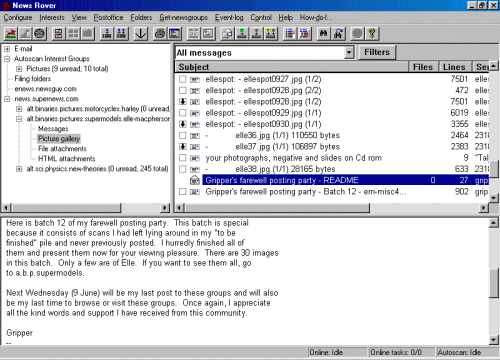Toggle the download mark on ellespot0930.jpg

click(x=182, y=124)
